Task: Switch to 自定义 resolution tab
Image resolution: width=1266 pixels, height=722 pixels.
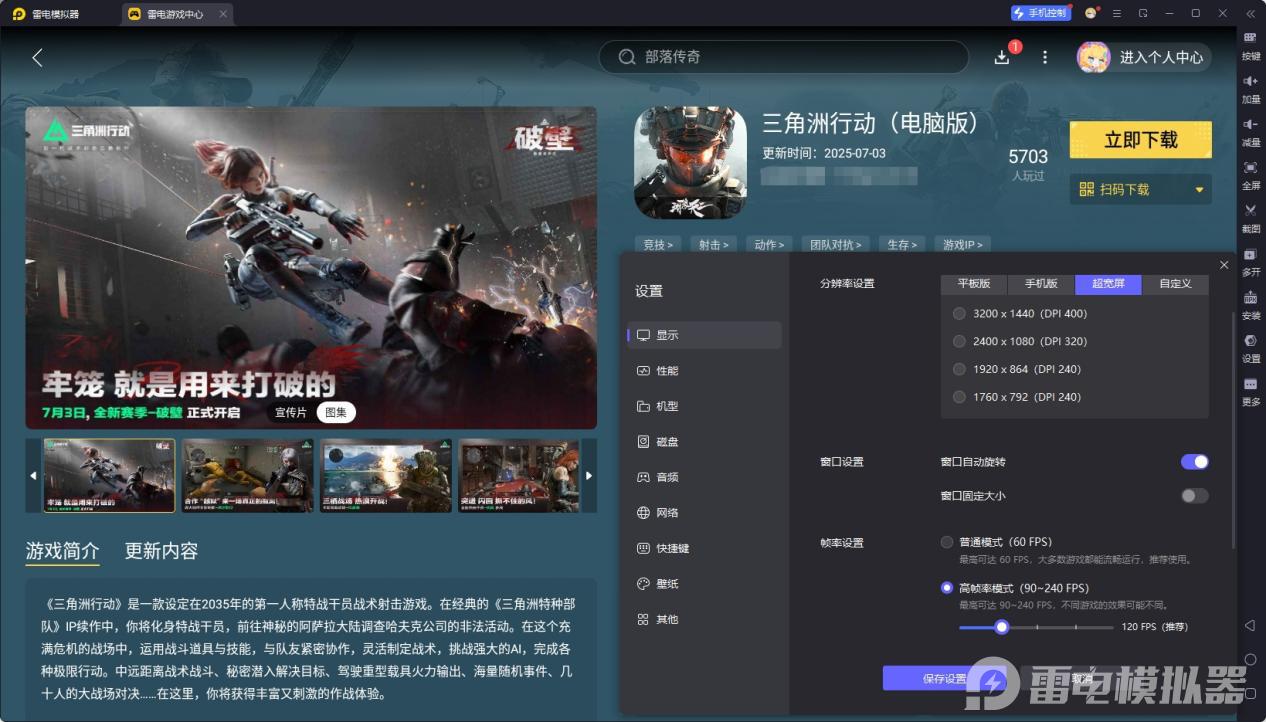Action: click(x=1175, y=284)
